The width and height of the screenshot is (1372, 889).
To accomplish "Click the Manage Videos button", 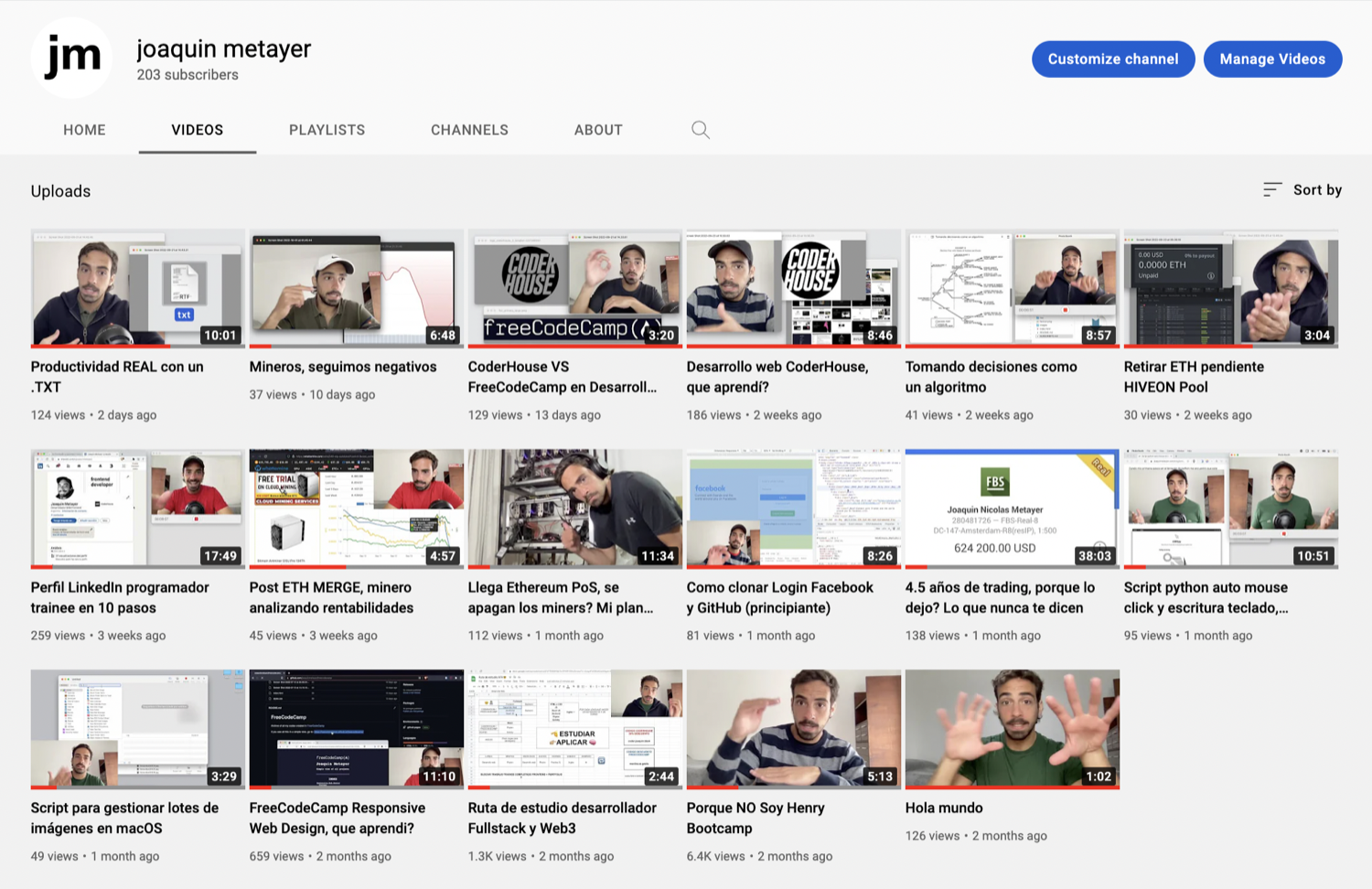I will pyautogui.click(x=1271, y=59).
